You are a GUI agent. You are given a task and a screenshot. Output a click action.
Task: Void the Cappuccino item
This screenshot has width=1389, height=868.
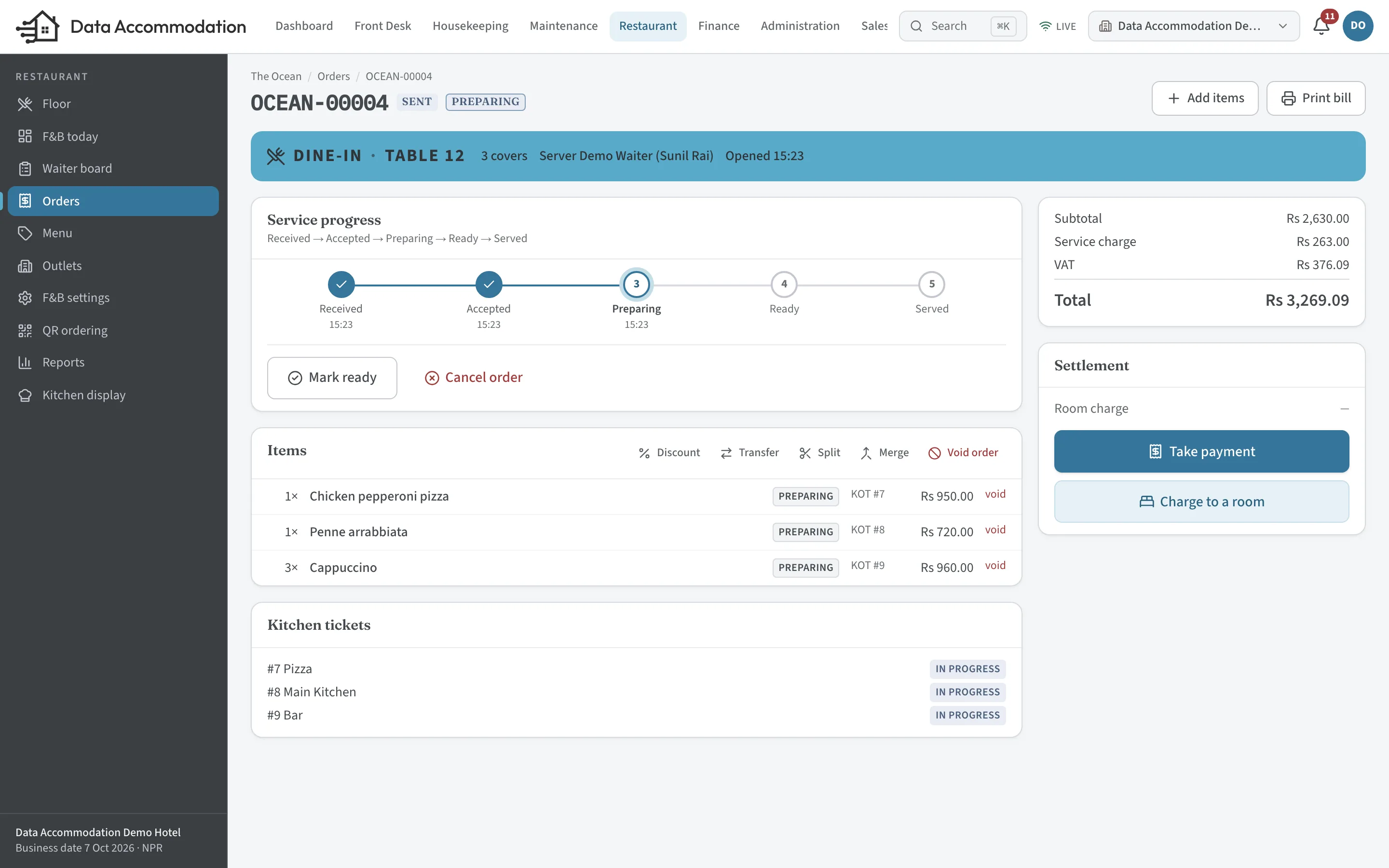tap(995, 566)
